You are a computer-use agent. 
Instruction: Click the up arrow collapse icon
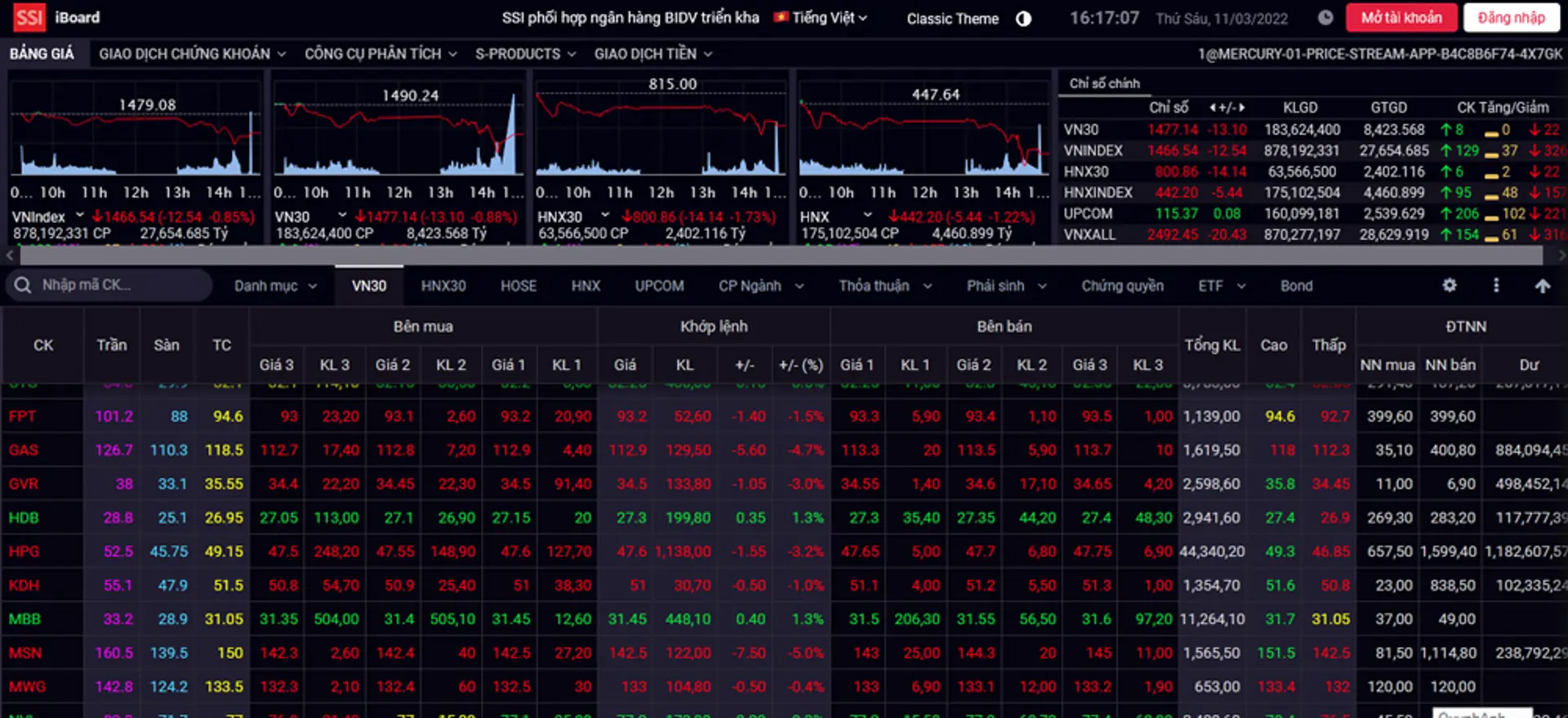point(1542,285)
